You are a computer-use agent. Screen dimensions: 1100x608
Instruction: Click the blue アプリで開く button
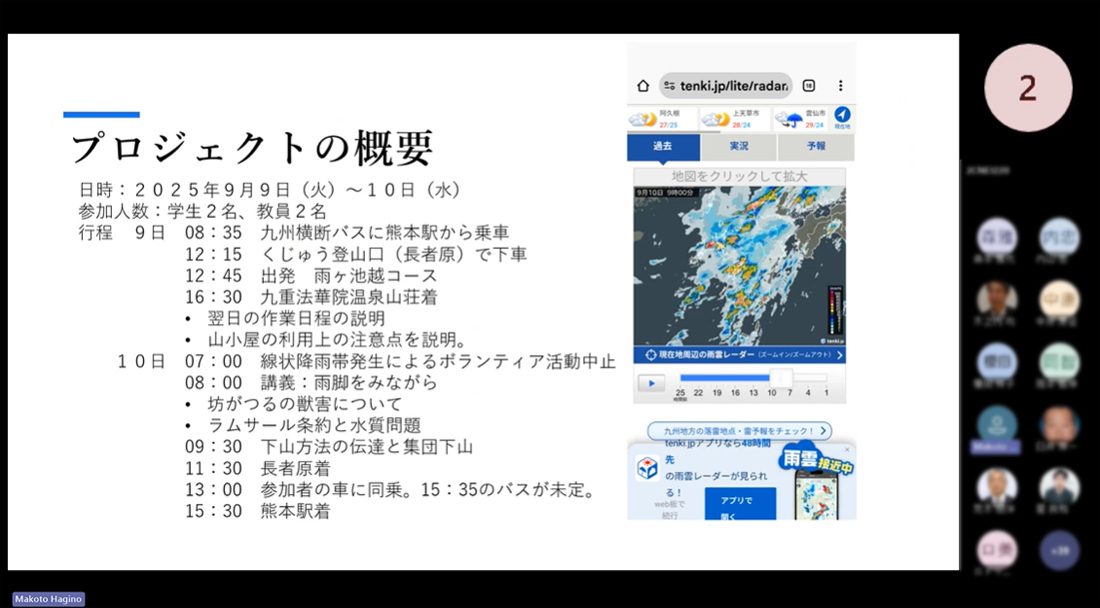pyautogui.click(x=734, y=503)
